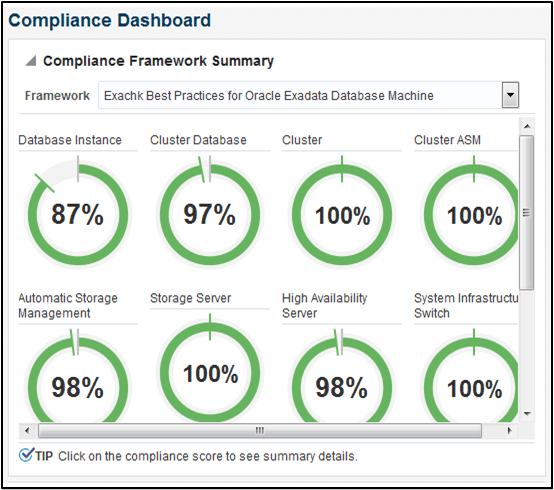The width and height of the screenshot is (554, 490).
Task: Click the vertical scrollbar thumb
Action: pos(527,212)
